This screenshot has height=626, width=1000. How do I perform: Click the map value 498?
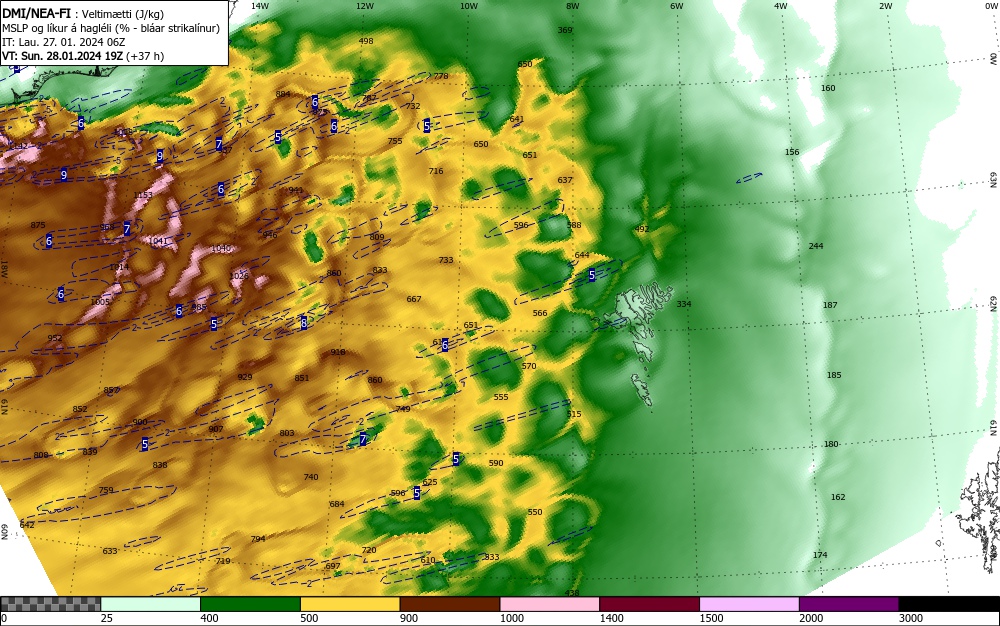pos(366,41)
